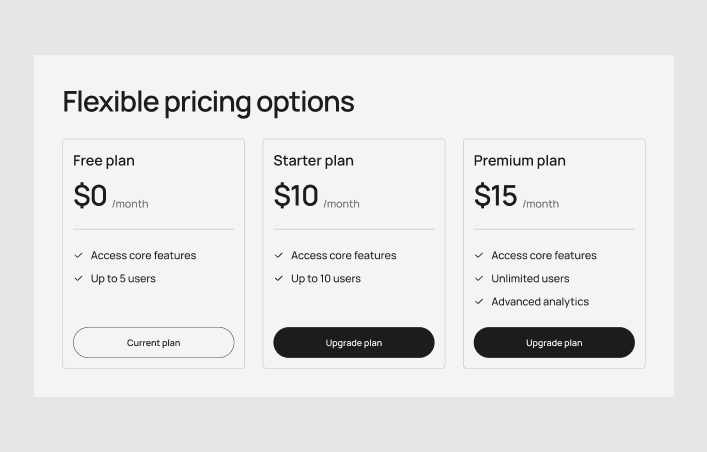Click the $10 price amount
The image size is (707, 452).
click(296, 196)
